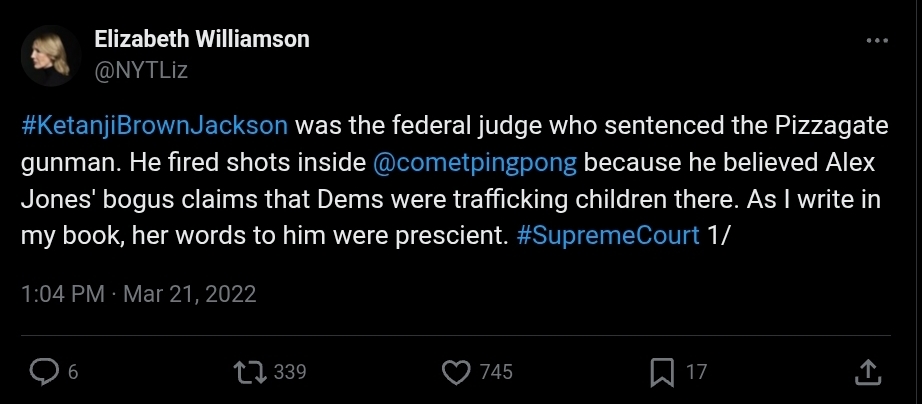This screenshot has width=922, height=404.
Task: Repost the tweet using the retweet arrows icon
Action: point(250,372)
